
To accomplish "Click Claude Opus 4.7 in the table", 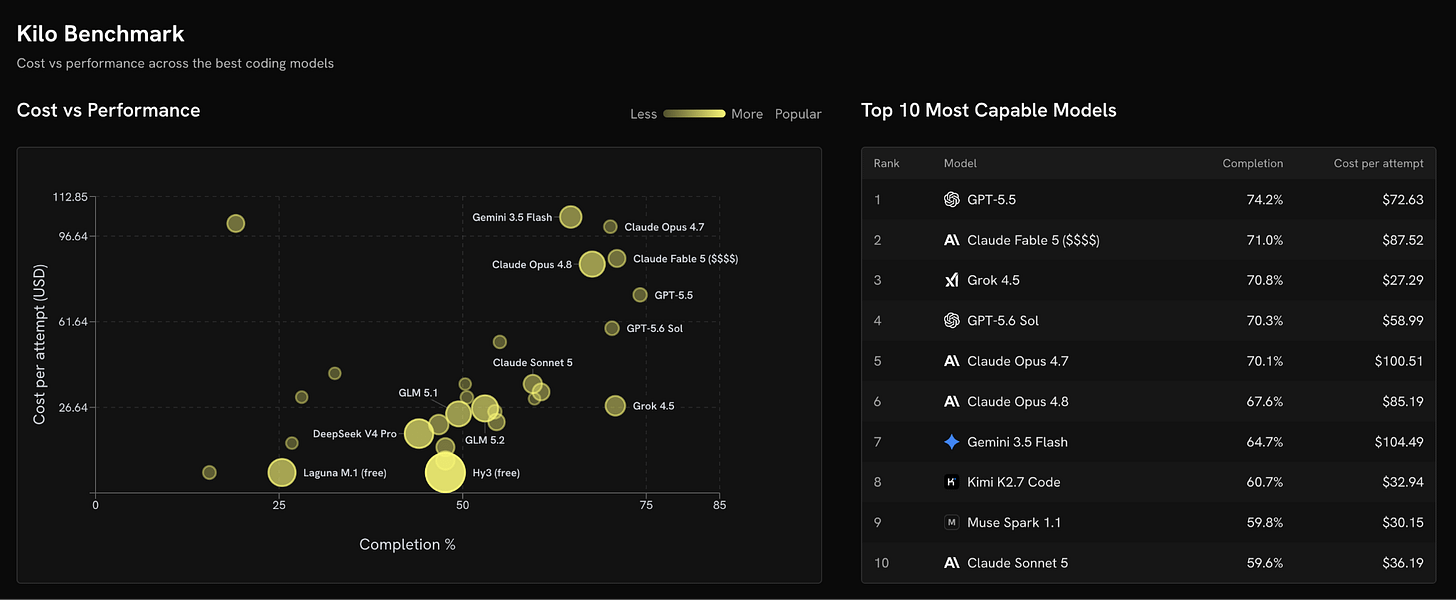I will 1018,361.
